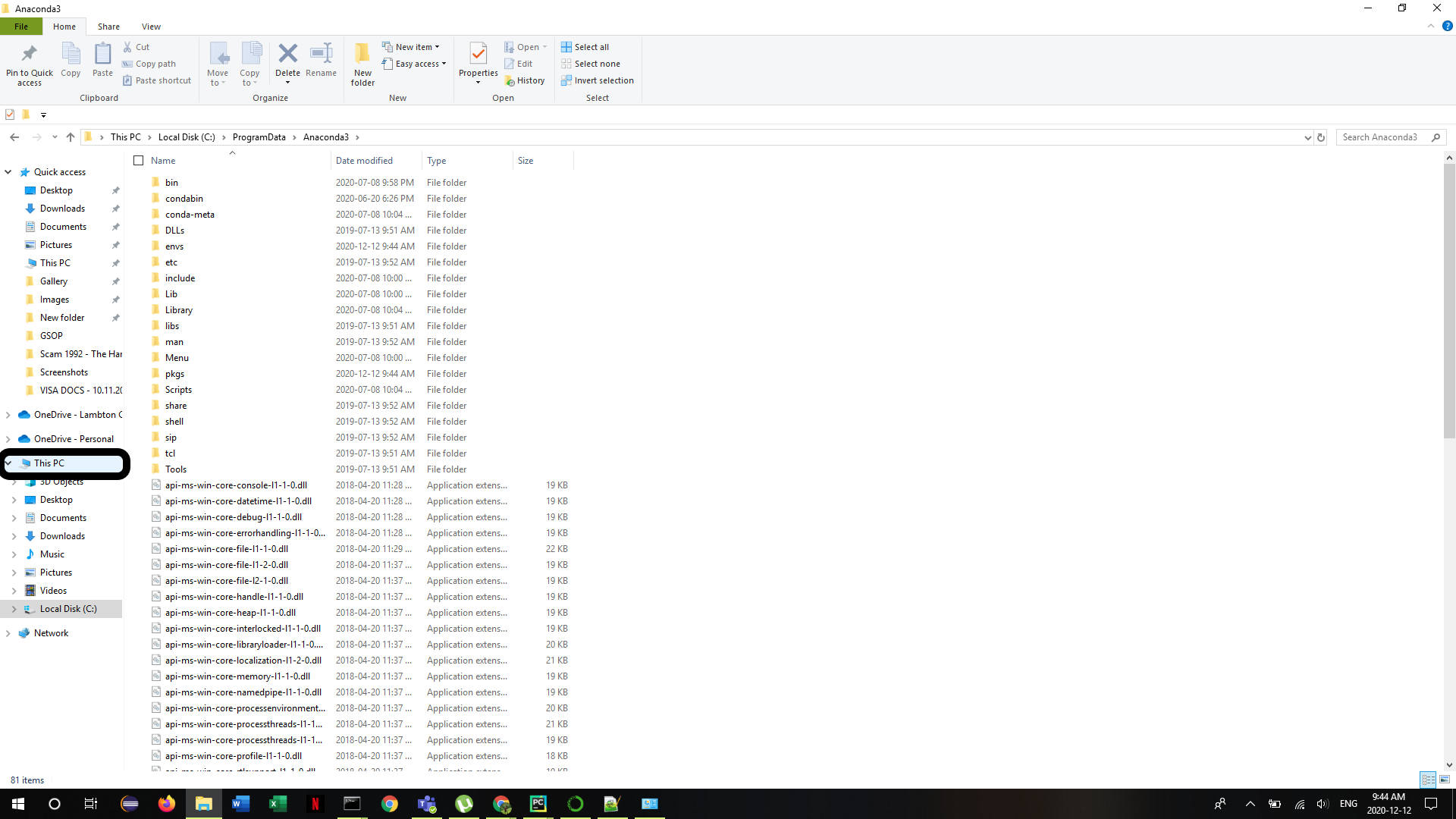Click Select none in ribbon
Viewport: 1456px width, 819px height.
(590, 64)
